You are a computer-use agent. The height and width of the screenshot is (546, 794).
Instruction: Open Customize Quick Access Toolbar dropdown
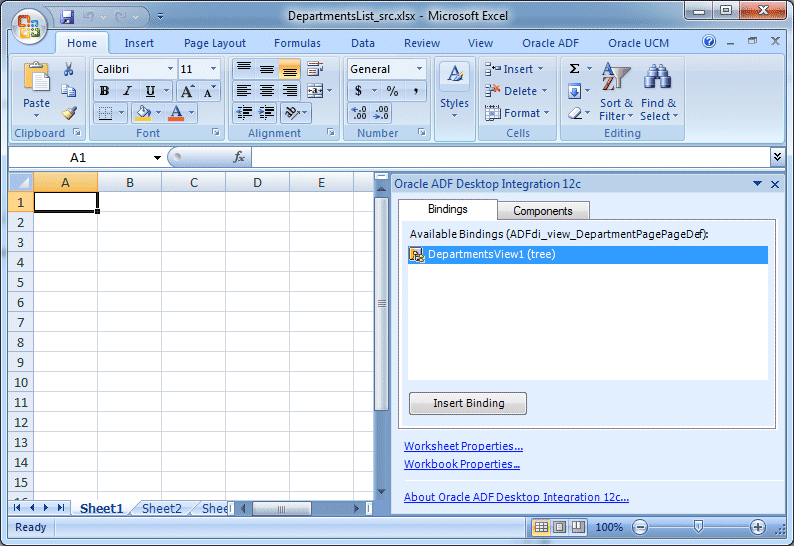point(161,17)
